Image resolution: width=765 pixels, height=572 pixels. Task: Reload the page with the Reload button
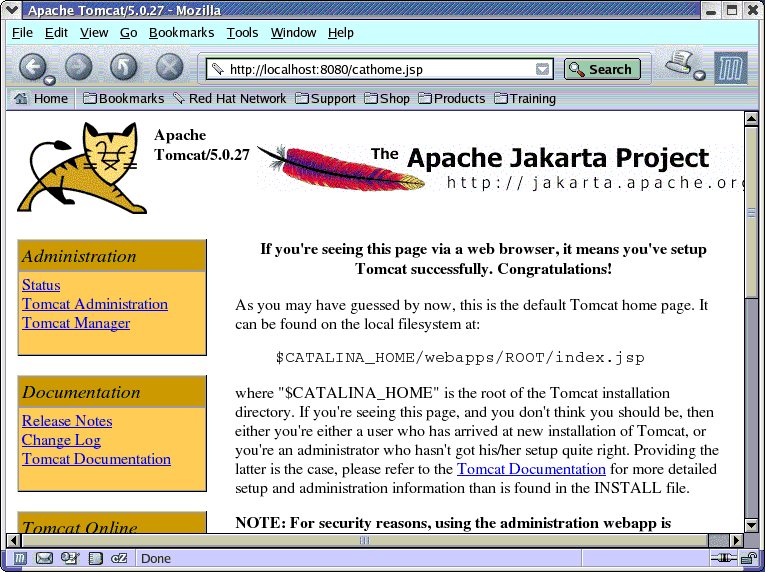tap(123, 67)
